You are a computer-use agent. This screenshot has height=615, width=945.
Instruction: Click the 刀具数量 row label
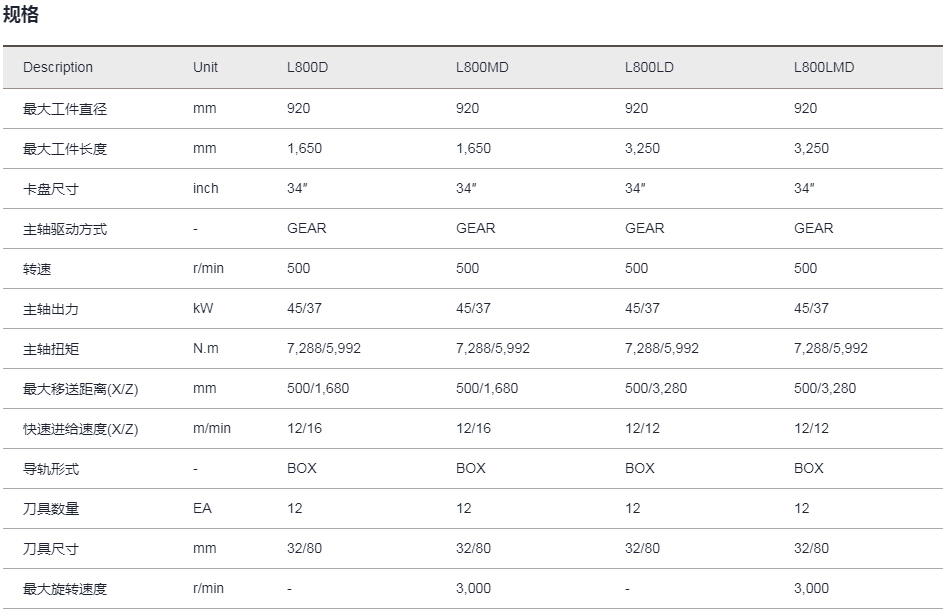click(51, 509)
